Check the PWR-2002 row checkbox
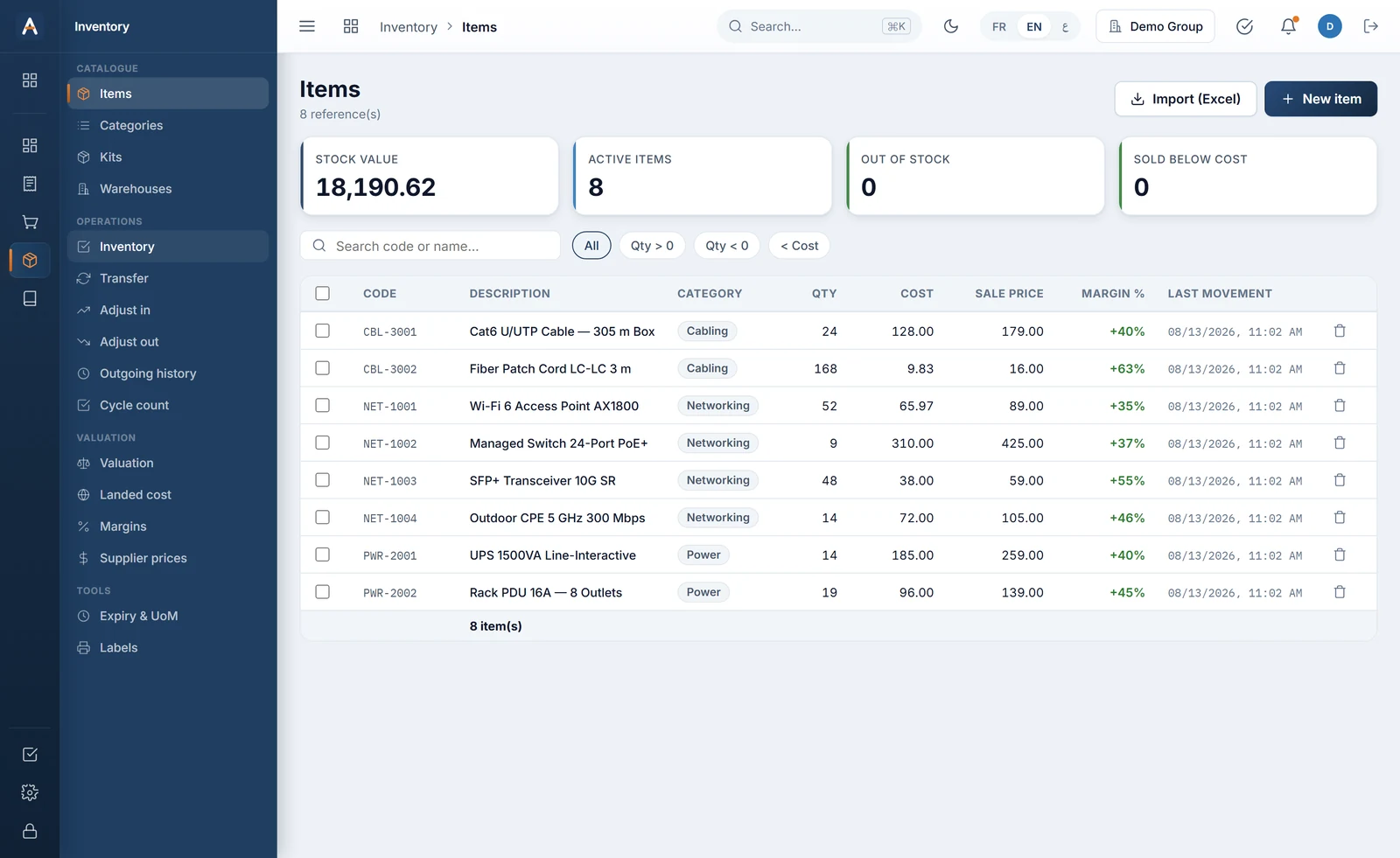 click(x=323, y=592)
